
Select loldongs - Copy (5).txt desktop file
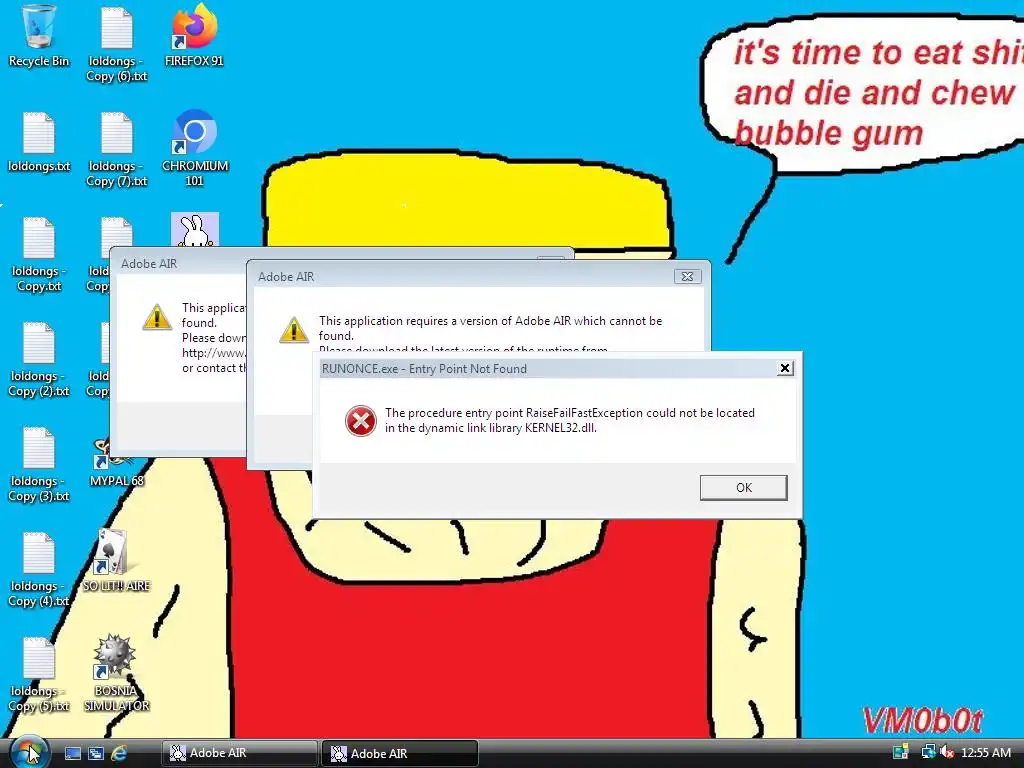click(39, 675)
